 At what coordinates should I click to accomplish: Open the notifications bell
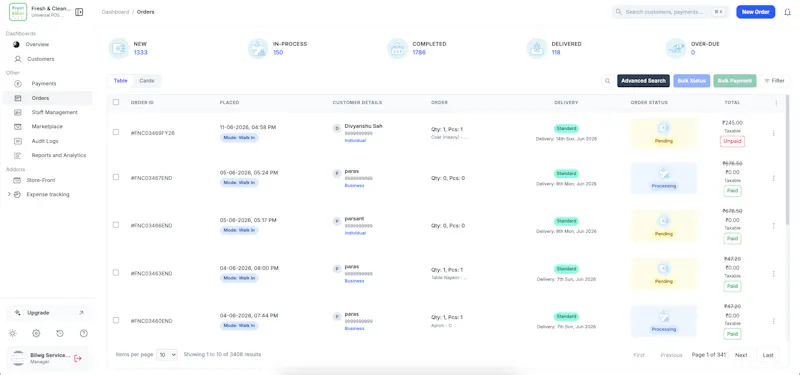coord(787,12)
